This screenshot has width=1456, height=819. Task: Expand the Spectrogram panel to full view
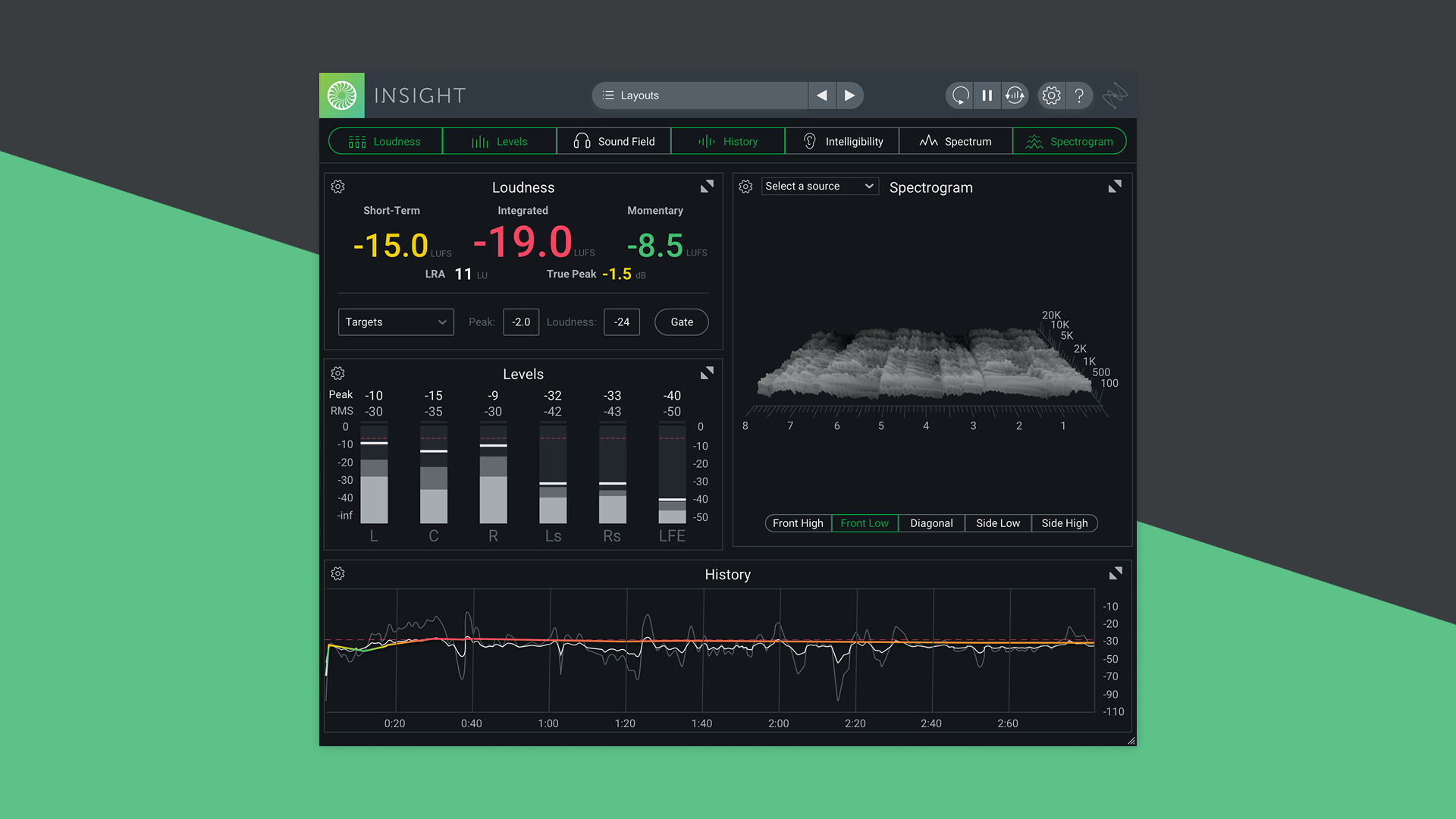point(1114,187)
